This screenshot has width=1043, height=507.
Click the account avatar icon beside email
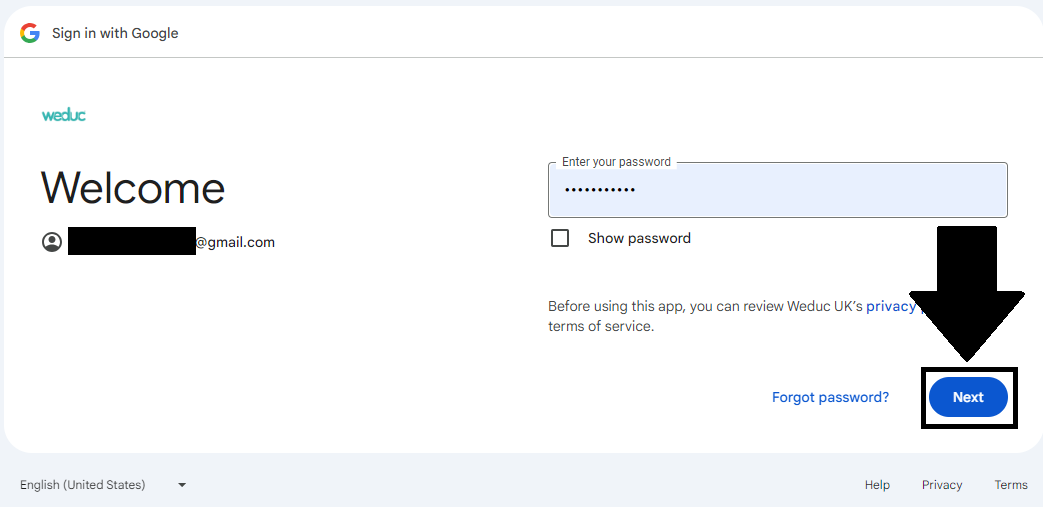(x=52, y=242)
